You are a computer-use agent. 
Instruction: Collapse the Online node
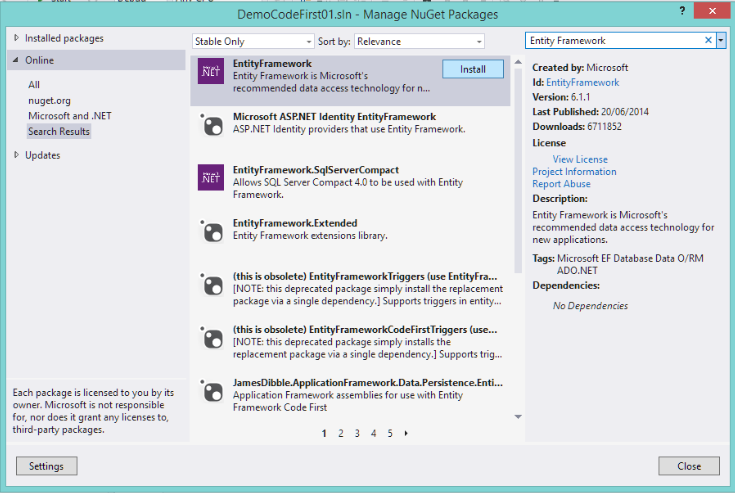click(x=16, y=60)
